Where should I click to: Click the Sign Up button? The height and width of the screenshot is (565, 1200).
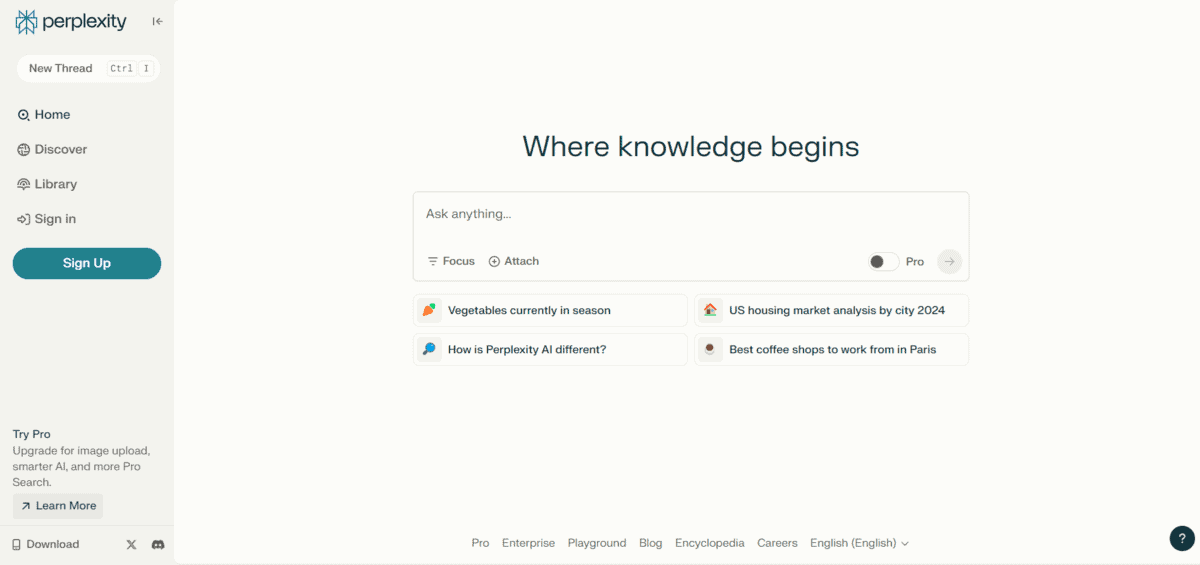click(87, 263)
